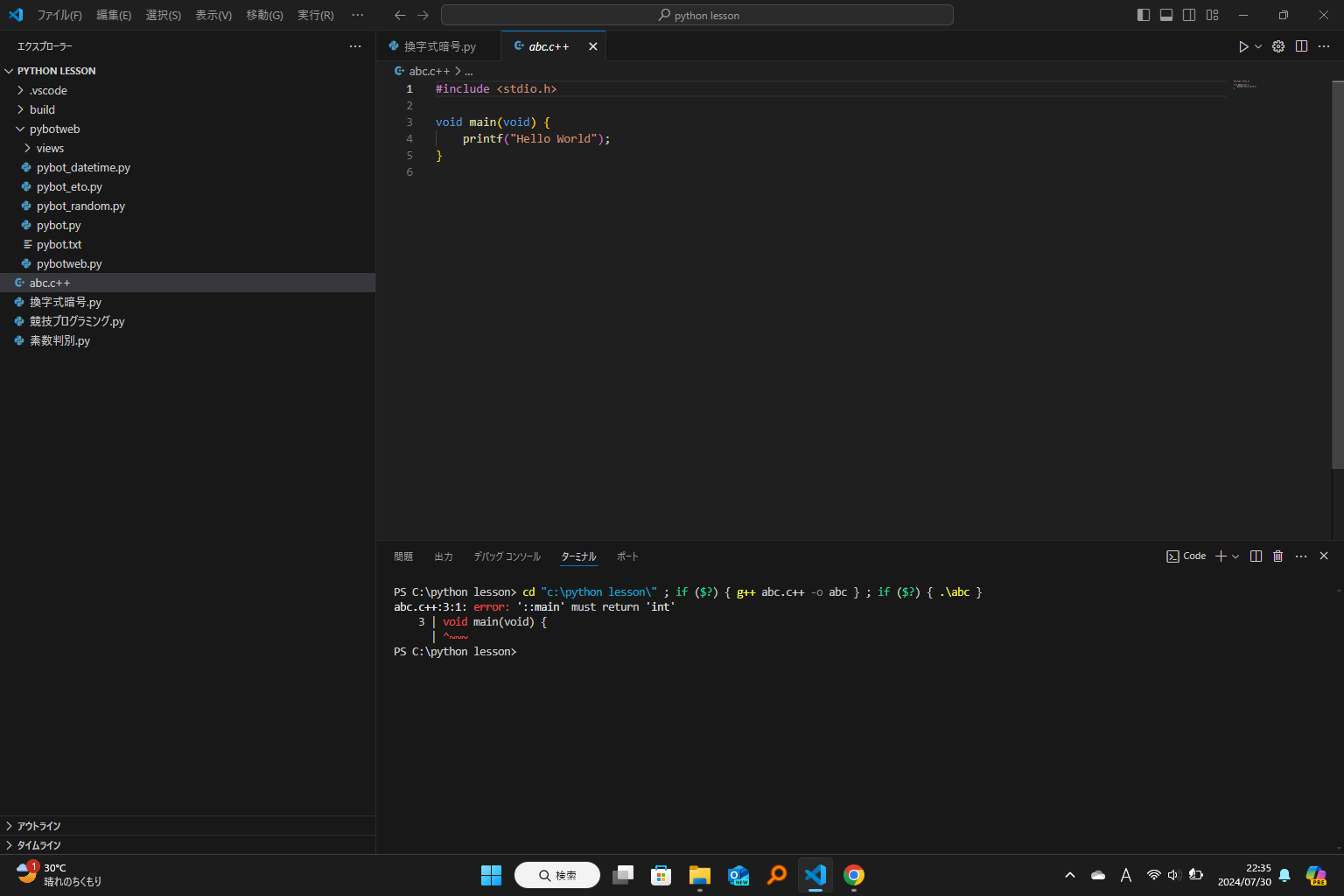
Task: Select the abc.c++ editor tab
Action: coord(549,46)
